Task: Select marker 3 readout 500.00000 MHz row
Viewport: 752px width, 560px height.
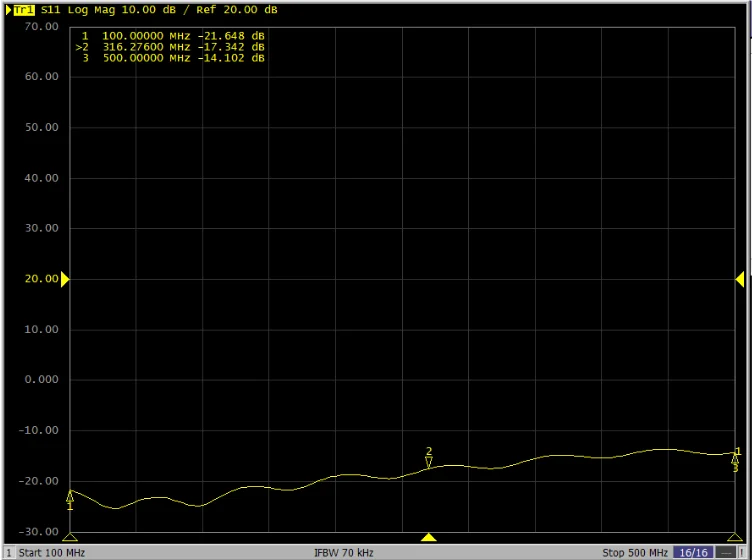Action: [x=173, y=58]
